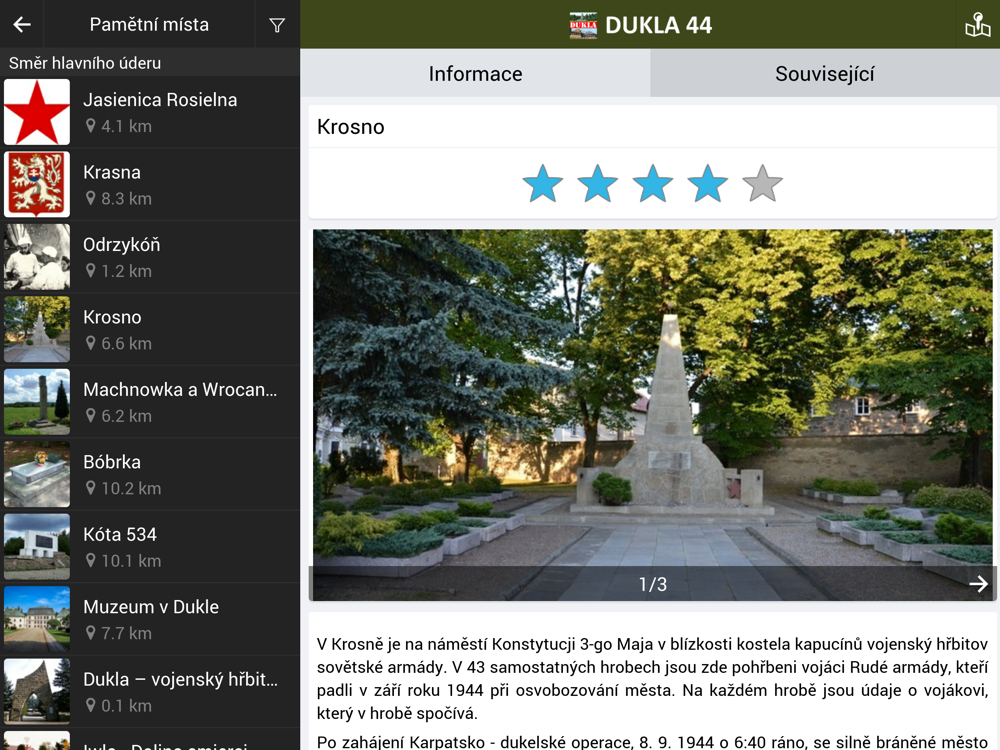Open the Kóta 534 thumbnail
The height and width of the screenshot is (750, 1000).
[37, 547]
